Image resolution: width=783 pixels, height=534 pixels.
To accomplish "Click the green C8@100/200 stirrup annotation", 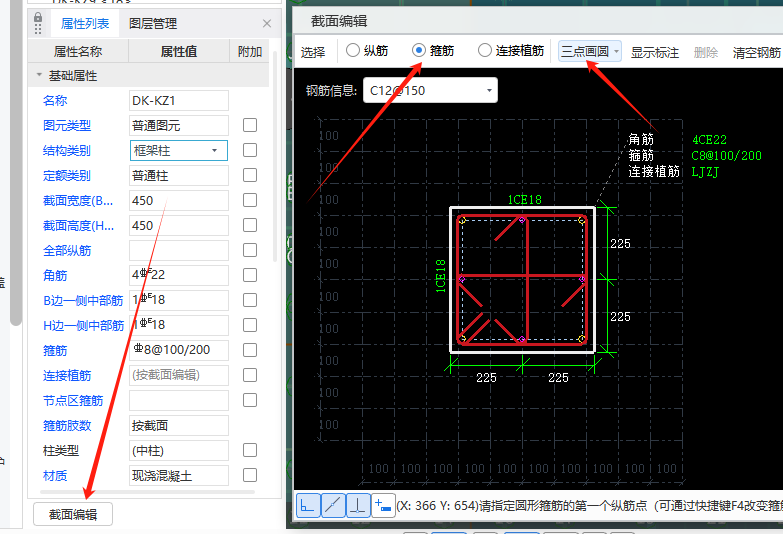I will point(727,155).
